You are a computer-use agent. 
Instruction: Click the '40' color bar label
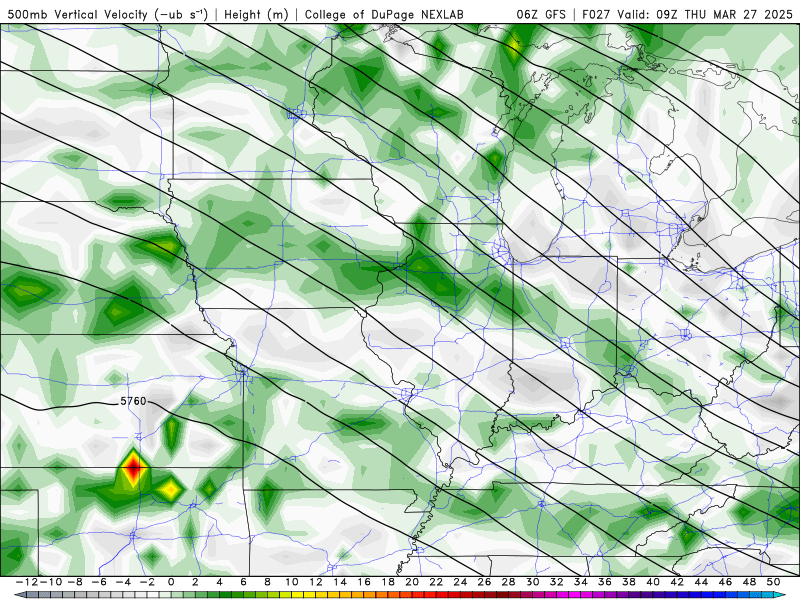tap(653, 582)
